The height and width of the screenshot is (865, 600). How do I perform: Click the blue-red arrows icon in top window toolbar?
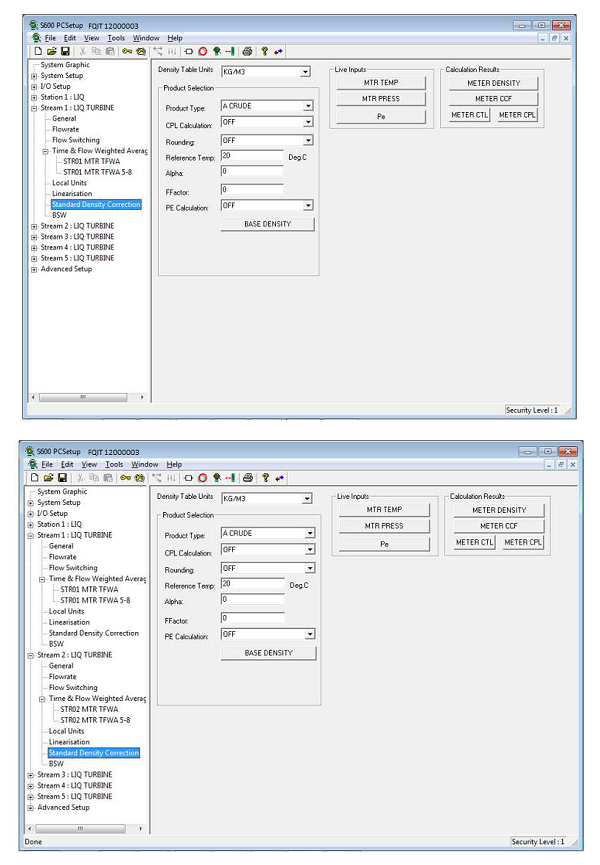(278, 51)
